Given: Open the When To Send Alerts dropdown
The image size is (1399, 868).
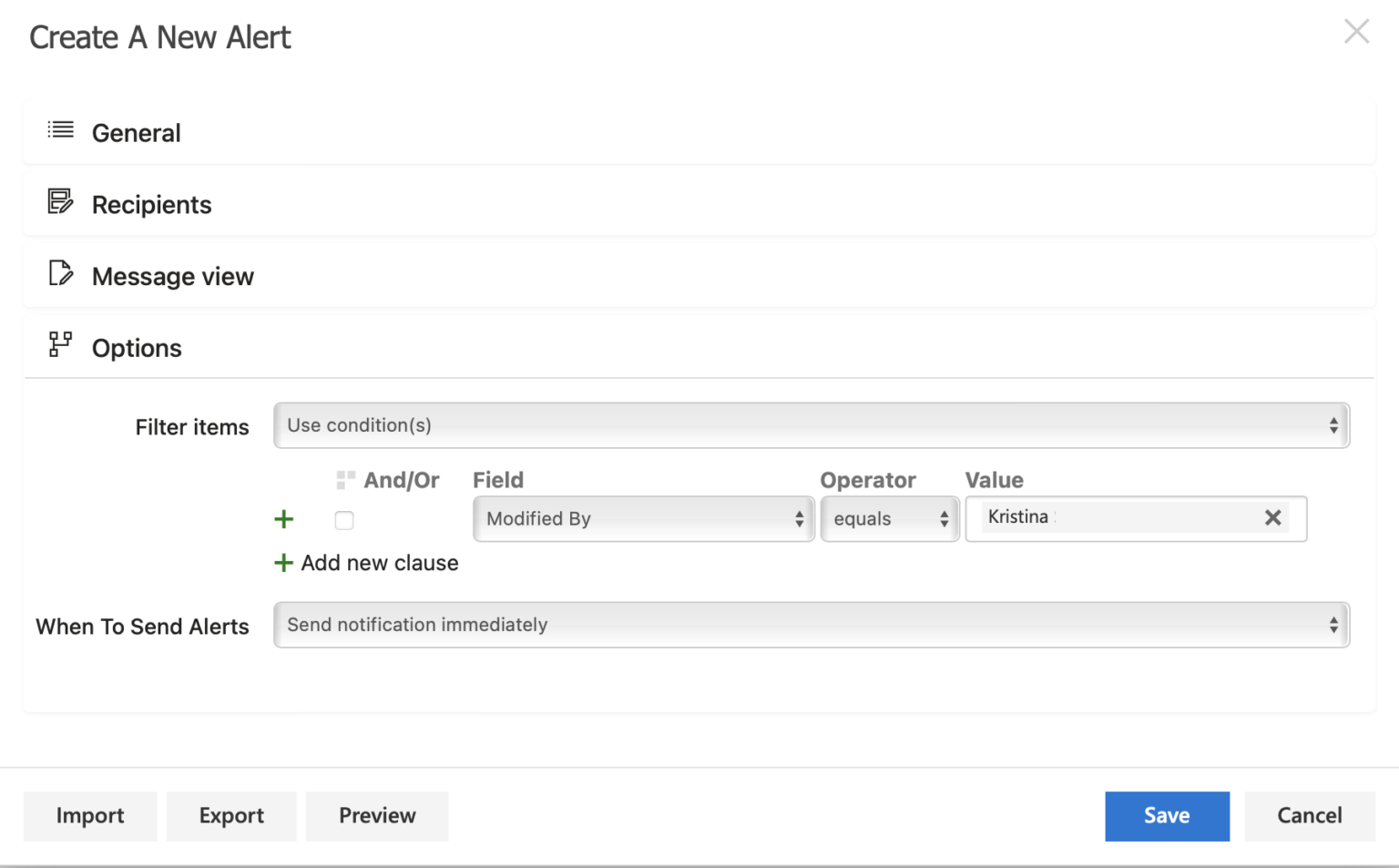Looking at the screenshot, I should click(811, 625).
